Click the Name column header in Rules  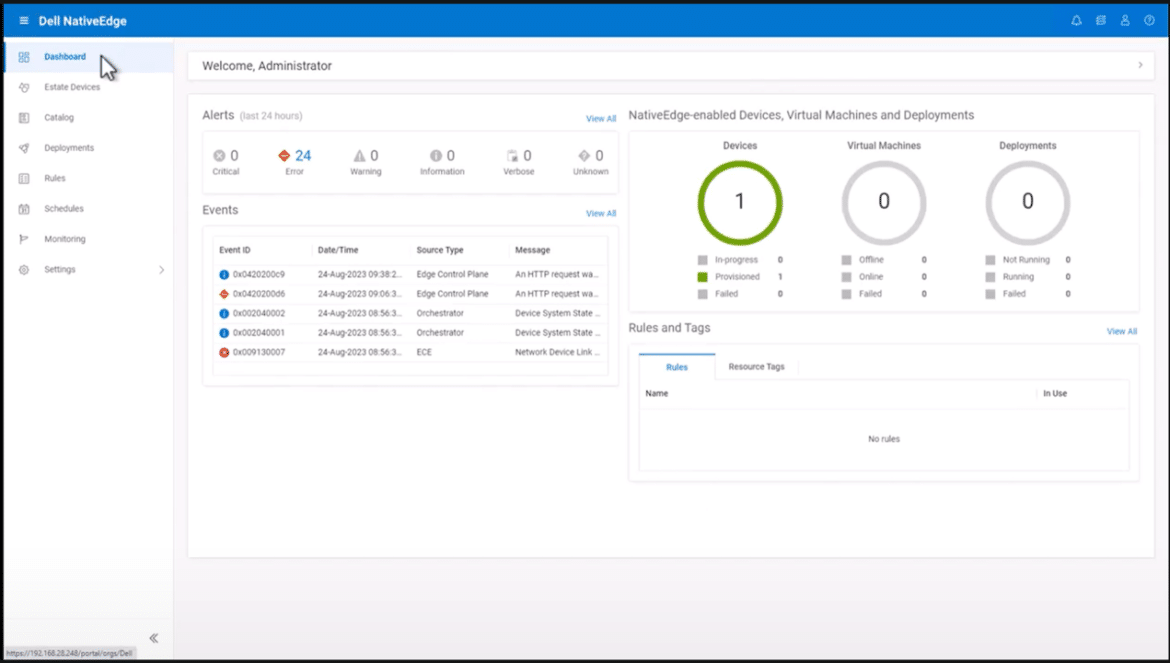(x=657, y=393)
